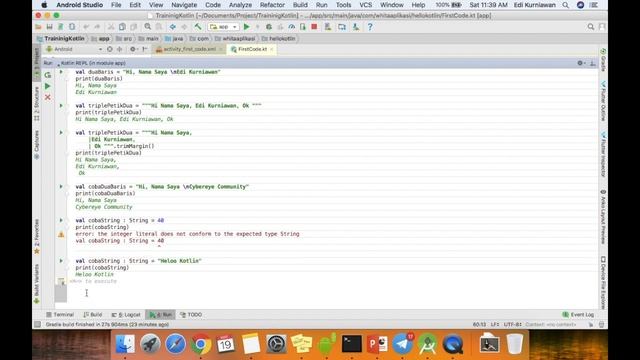Open VCS menu
The height and width of the screenshot is (360, 640).
[366, 5]
